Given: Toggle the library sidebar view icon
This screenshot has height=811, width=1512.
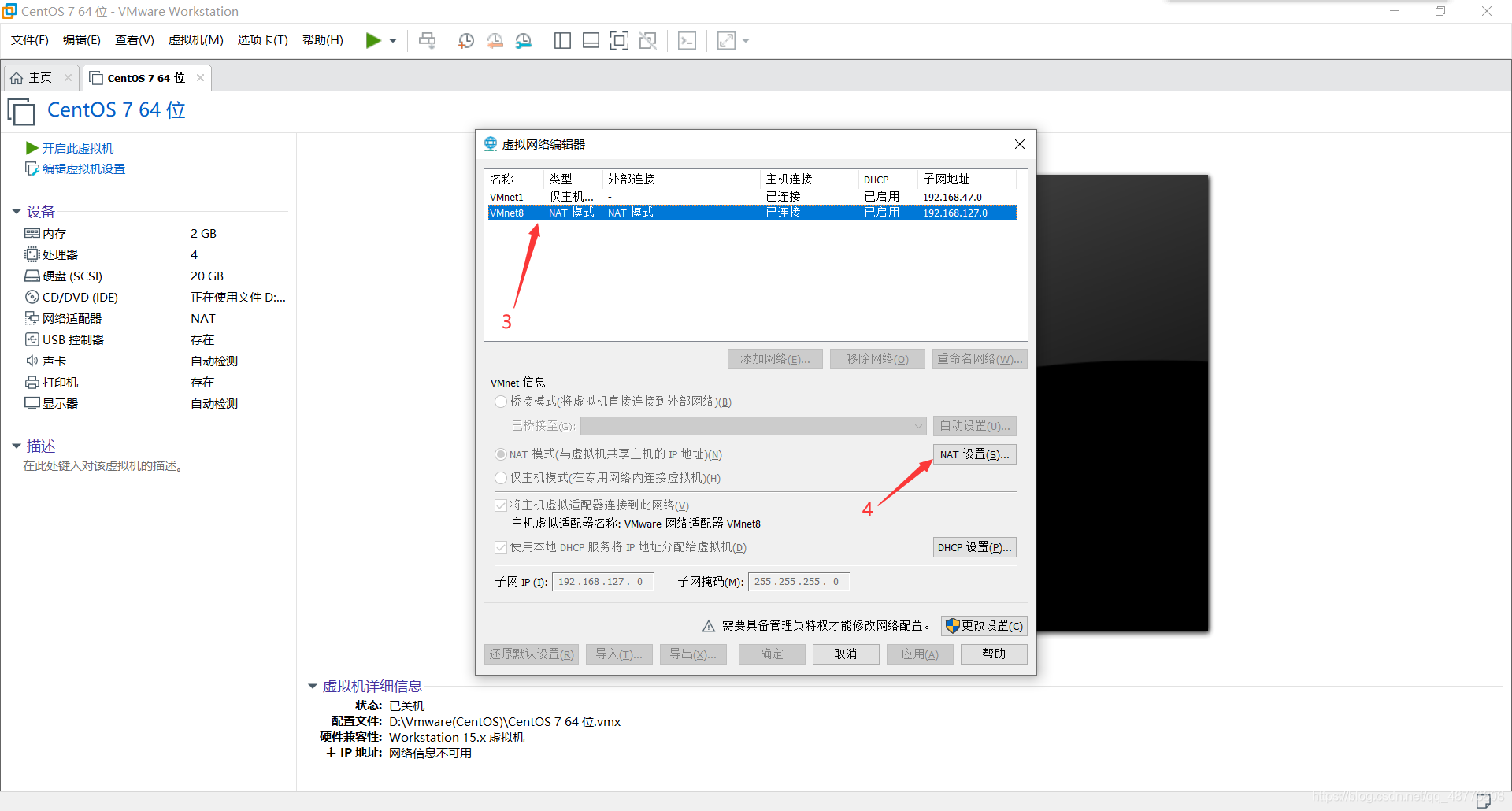Looking at the screenshot, I should click(x=562, y=40).
